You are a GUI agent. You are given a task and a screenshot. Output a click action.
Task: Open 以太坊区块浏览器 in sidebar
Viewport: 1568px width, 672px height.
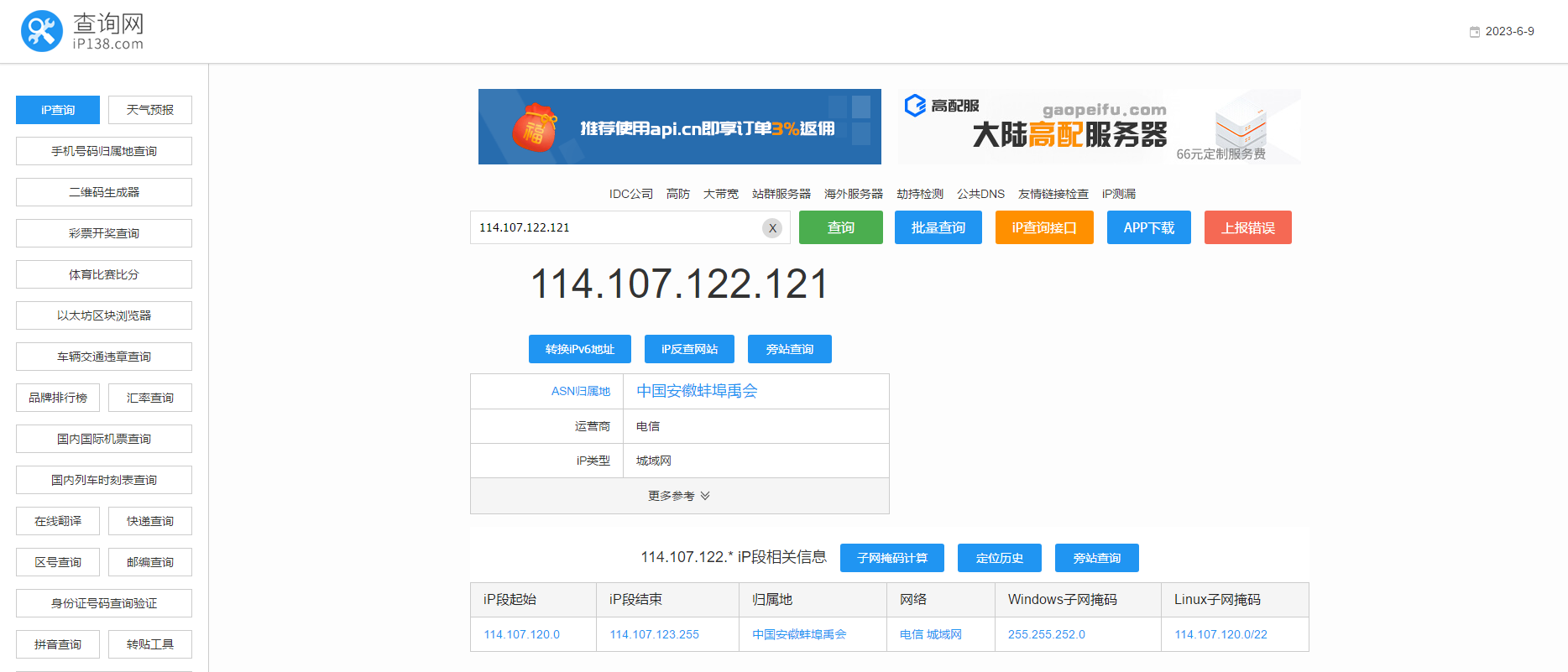point(104,315)
